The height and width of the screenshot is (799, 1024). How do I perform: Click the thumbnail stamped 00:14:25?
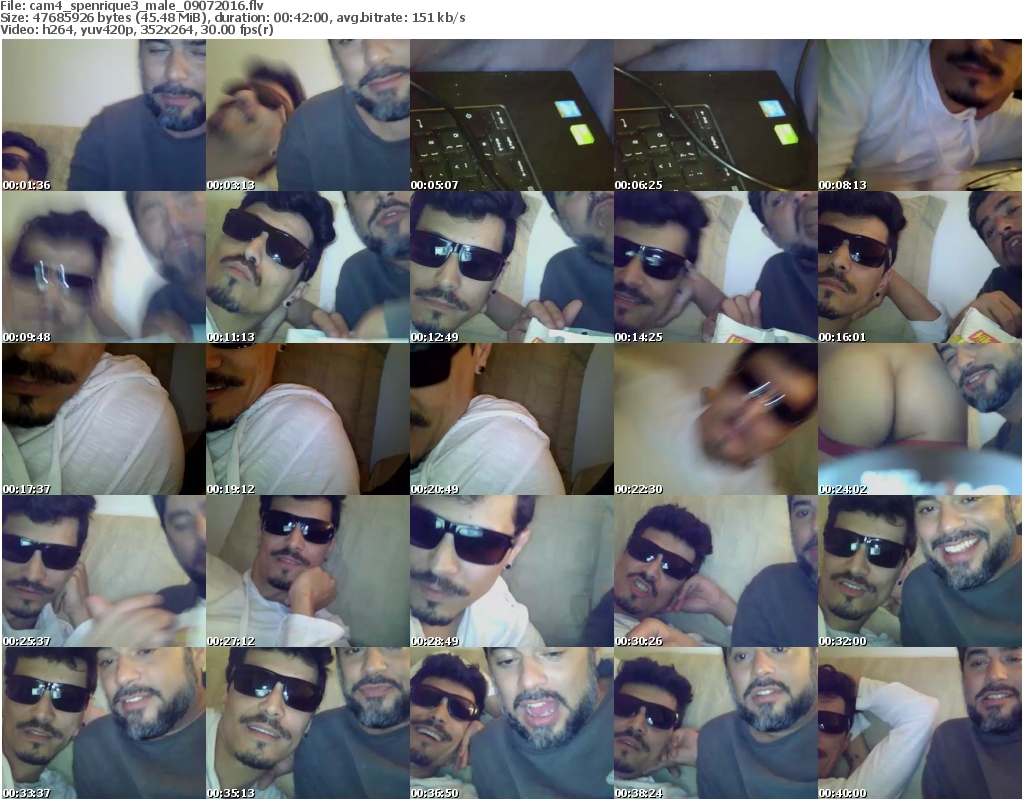pyautogui.click(x=716, y=267)
